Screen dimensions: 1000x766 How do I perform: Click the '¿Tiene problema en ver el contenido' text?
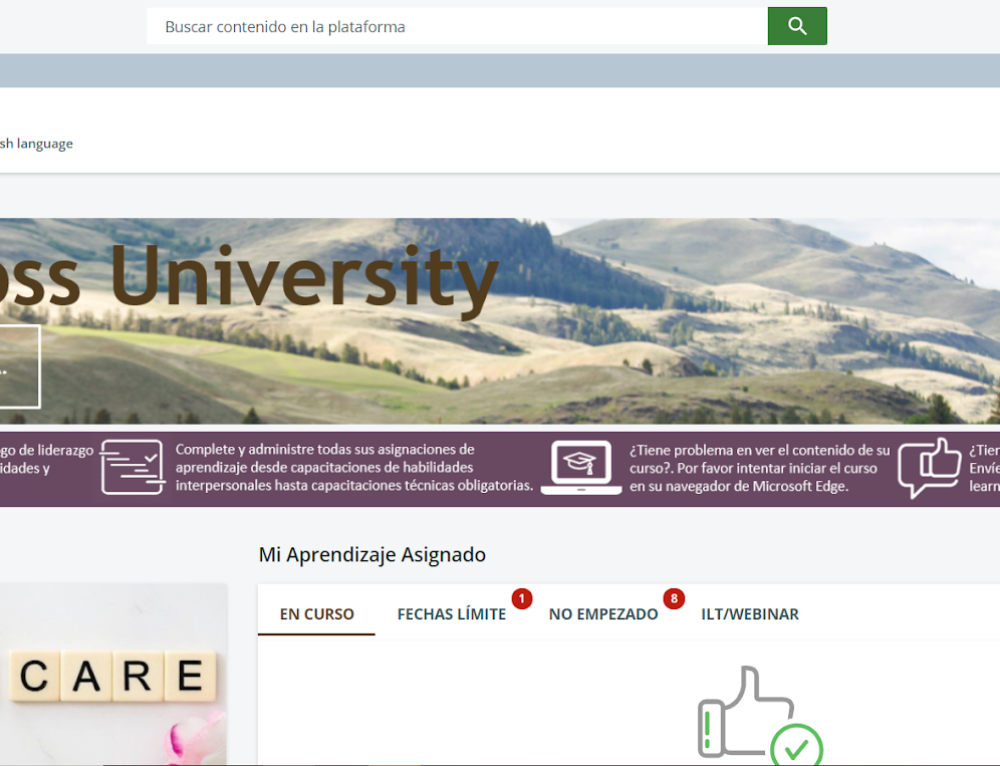760,468
